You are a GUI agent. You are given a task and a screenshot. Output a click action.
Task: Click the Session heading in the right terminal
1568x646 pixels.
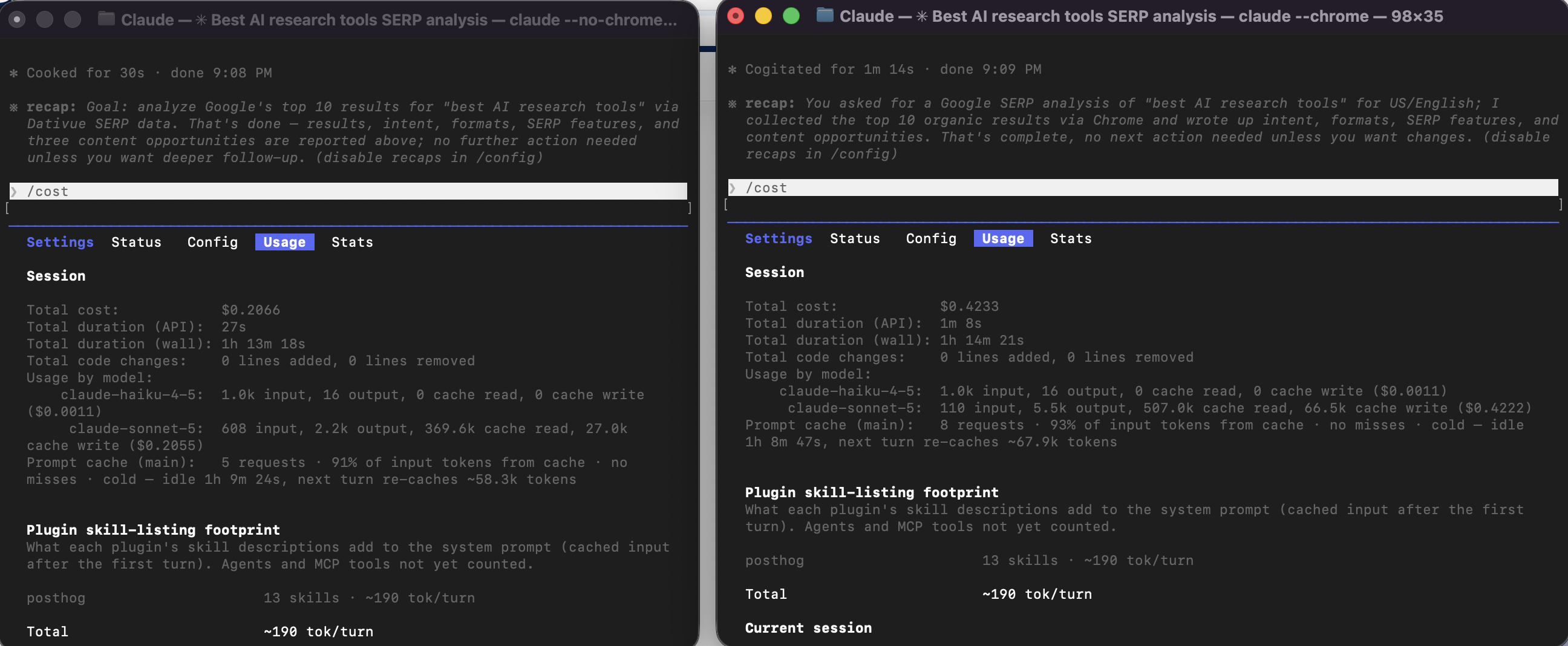point(774,272)
